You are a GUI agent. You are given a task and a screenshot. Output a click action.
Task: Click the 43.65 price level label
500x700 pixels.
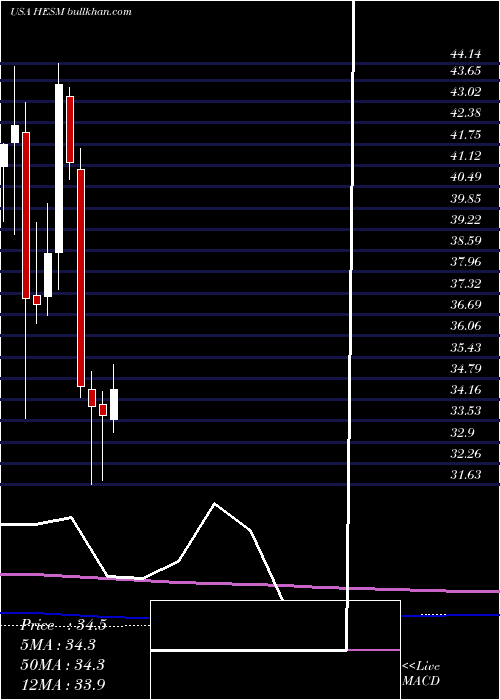click(x=466, y=70)
